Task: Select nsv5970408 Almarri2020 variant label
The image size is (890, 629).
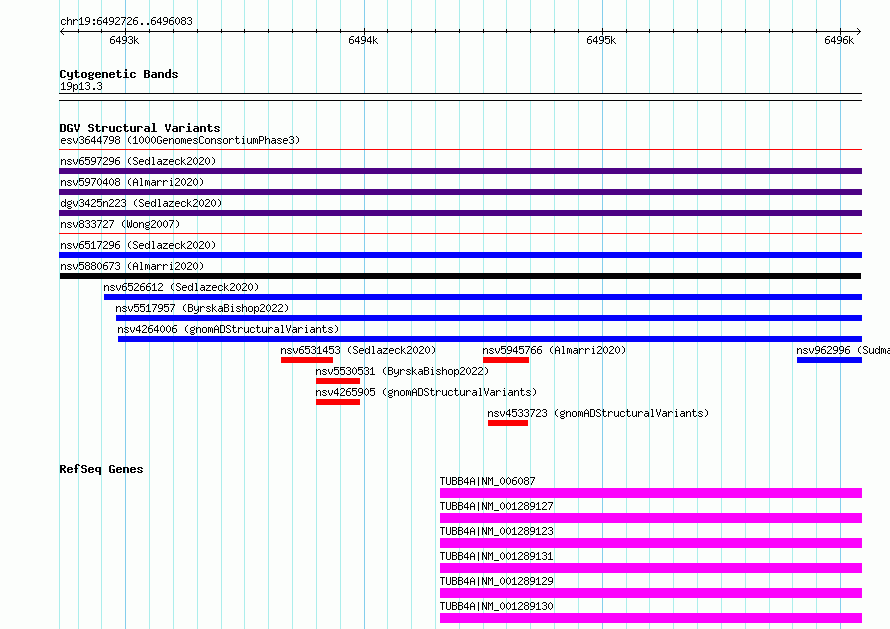Action: (x=132, y=182)
